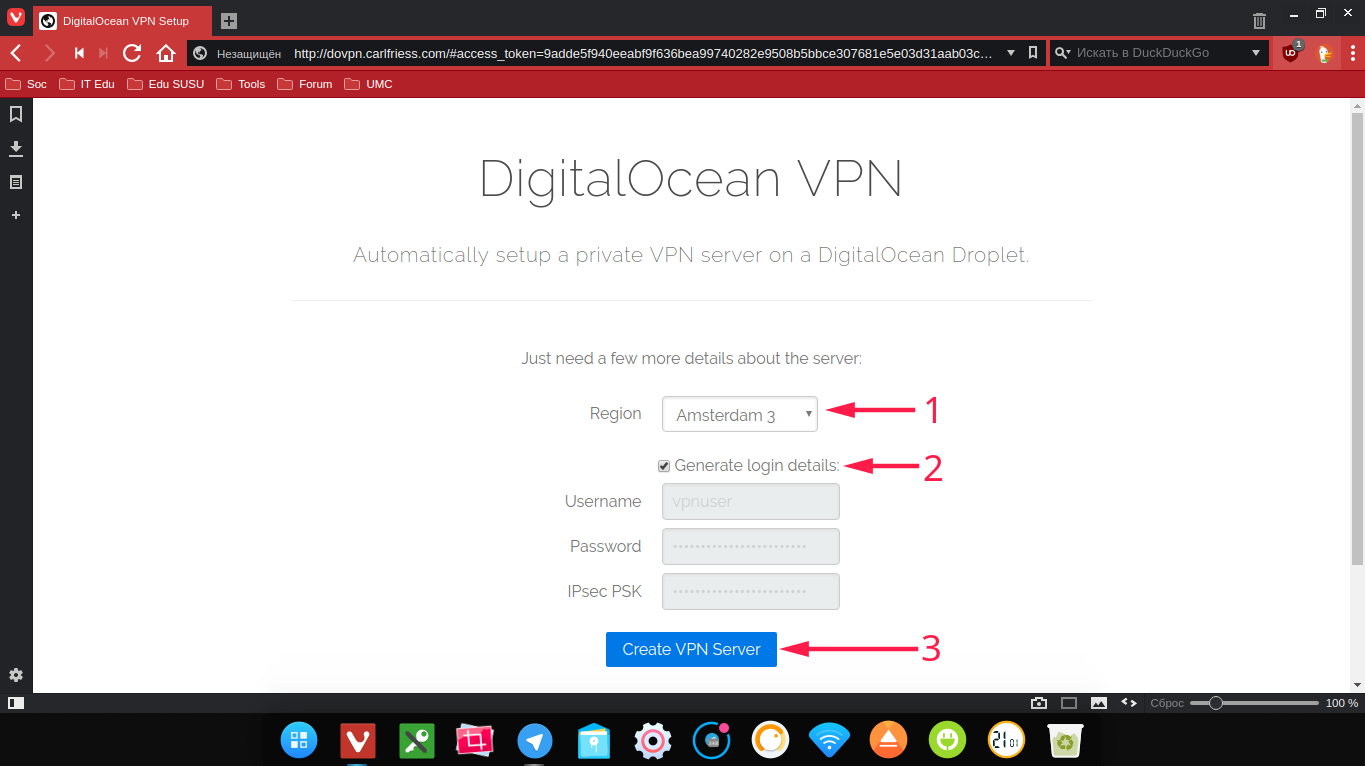This screenshot has width=1365, height=766.
Task: Reset zoom with the Сброс button
Action: pos(1167,703)
